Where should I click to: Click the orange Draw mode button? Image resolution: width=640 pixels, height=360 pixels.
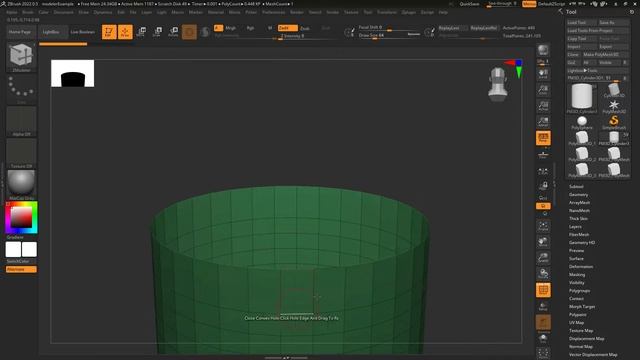click(125, 32)
